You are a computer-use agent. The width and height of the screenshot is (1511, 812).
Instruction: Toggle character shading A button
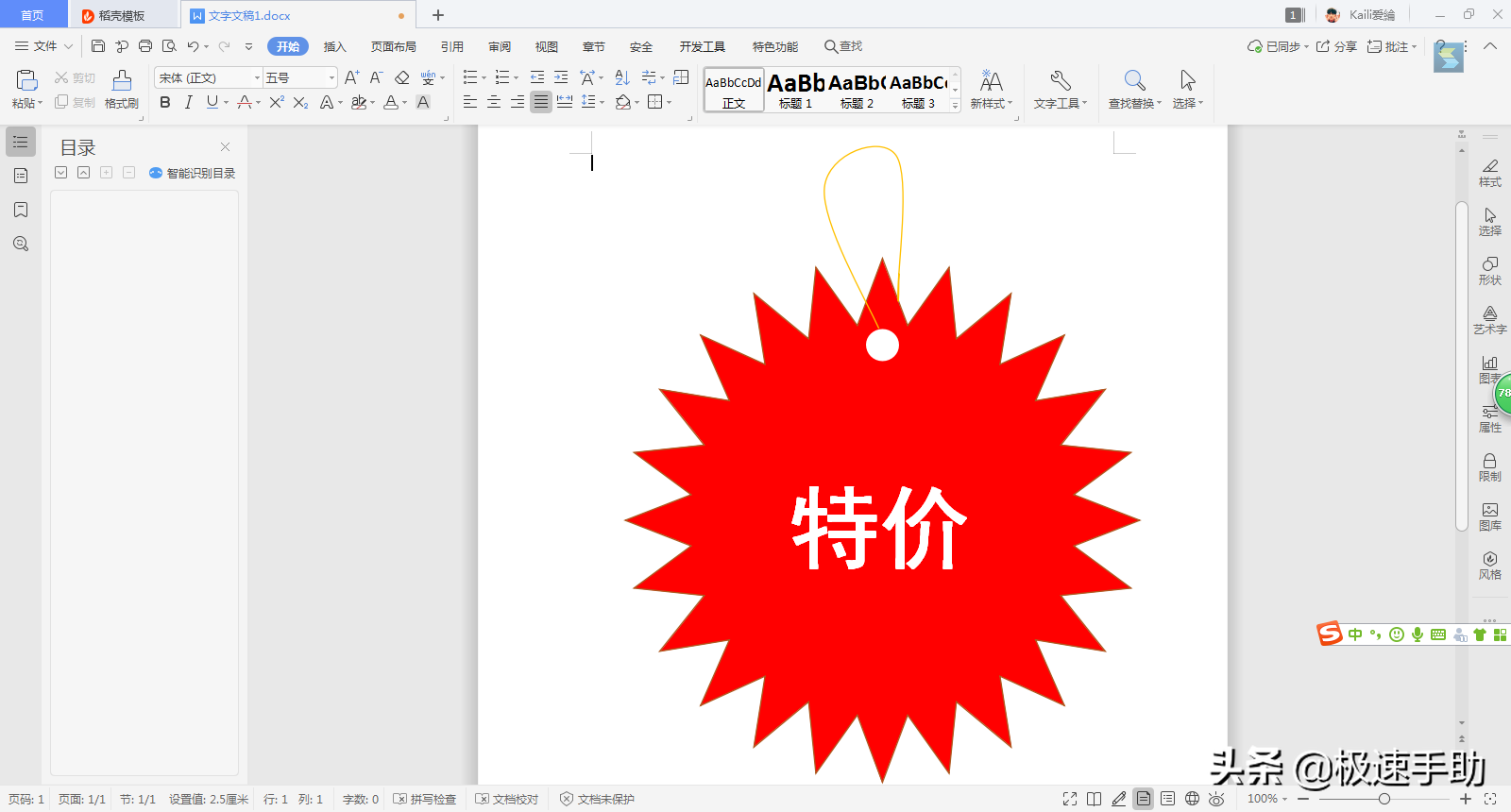point(423,102)
